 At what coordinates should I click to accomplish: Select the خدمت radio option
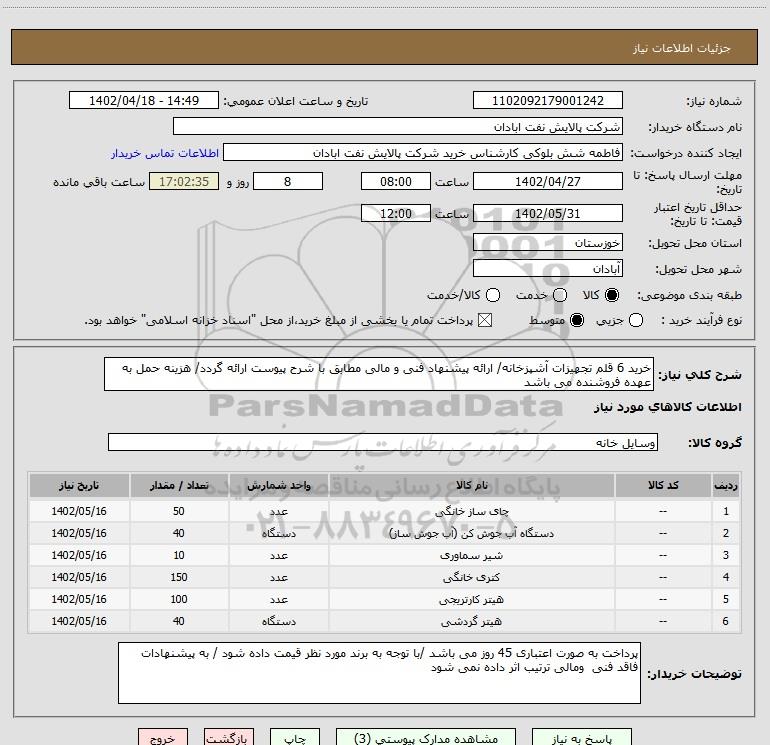(559, 295)
